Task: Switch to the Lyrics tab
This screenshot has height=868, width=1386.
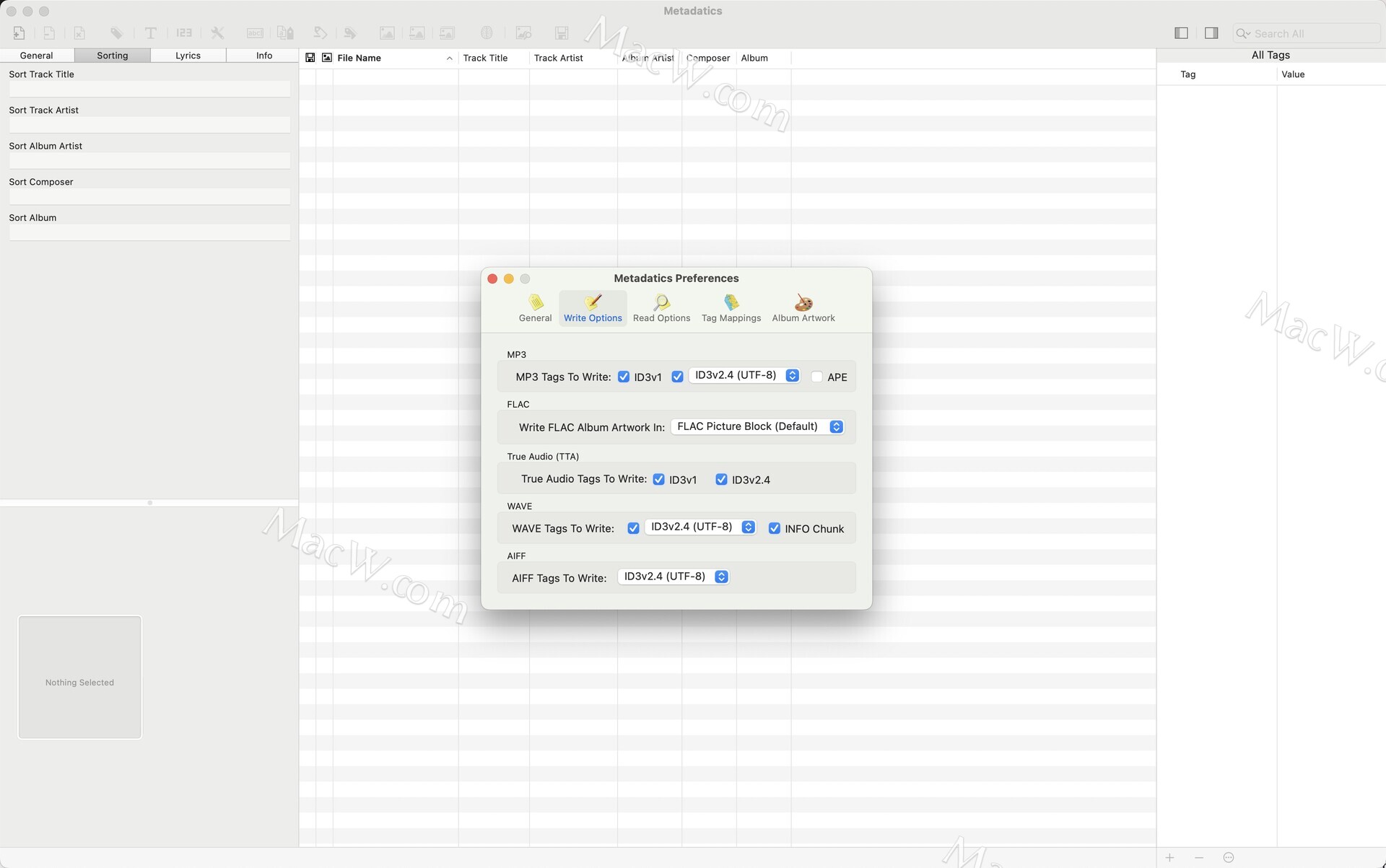Action: click(x=188, y=56)
